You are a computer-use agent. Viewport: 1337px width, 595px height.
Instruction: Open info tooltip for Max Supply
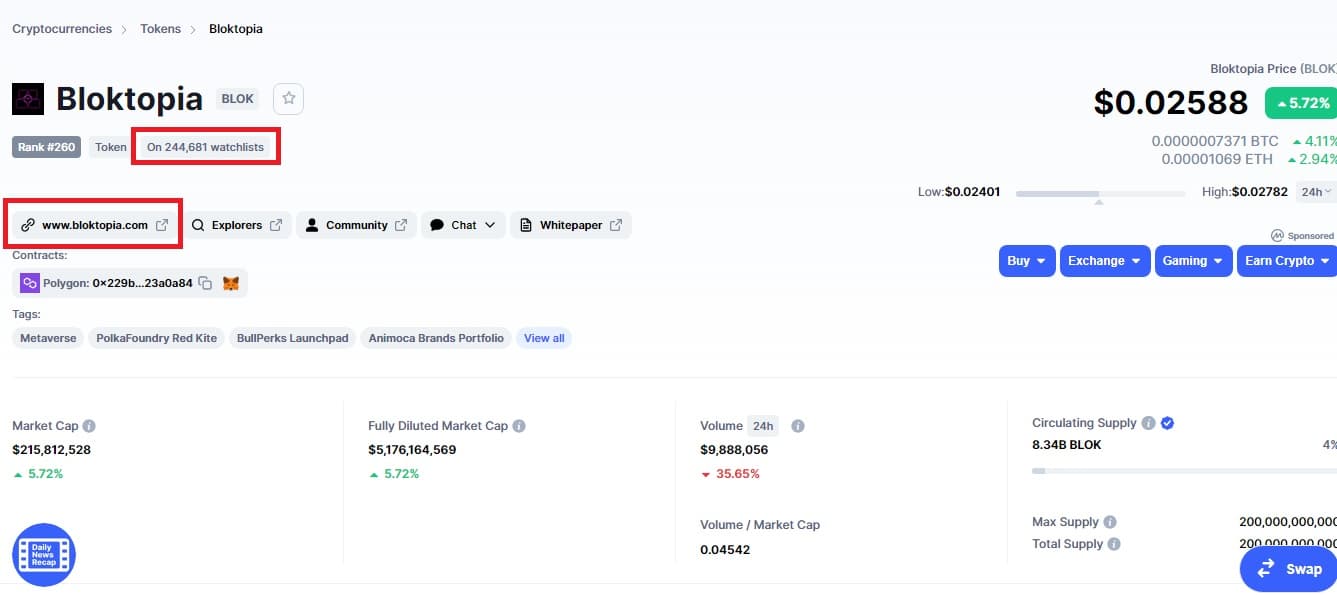[1110, 522]
